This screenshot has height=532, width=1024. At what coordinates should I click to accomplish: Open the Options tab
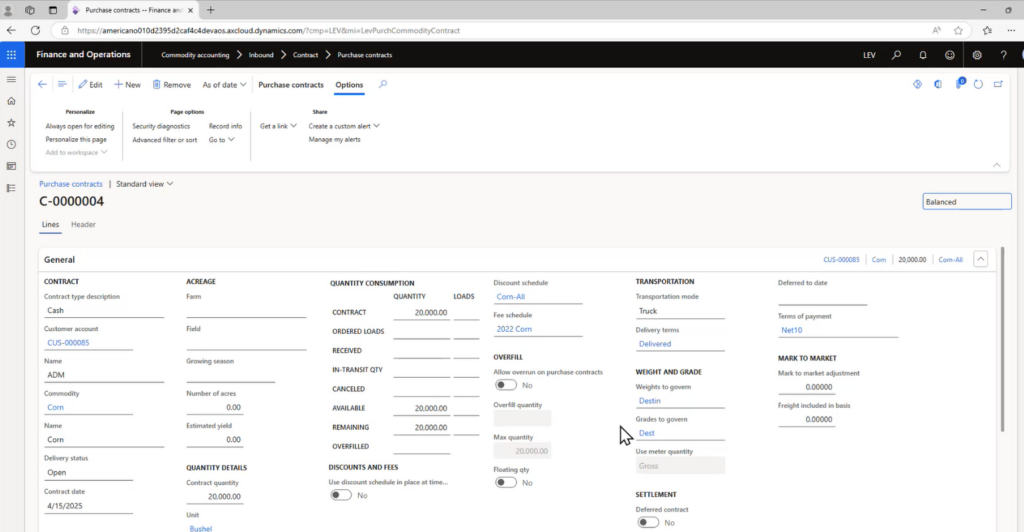tap(349, 85)
